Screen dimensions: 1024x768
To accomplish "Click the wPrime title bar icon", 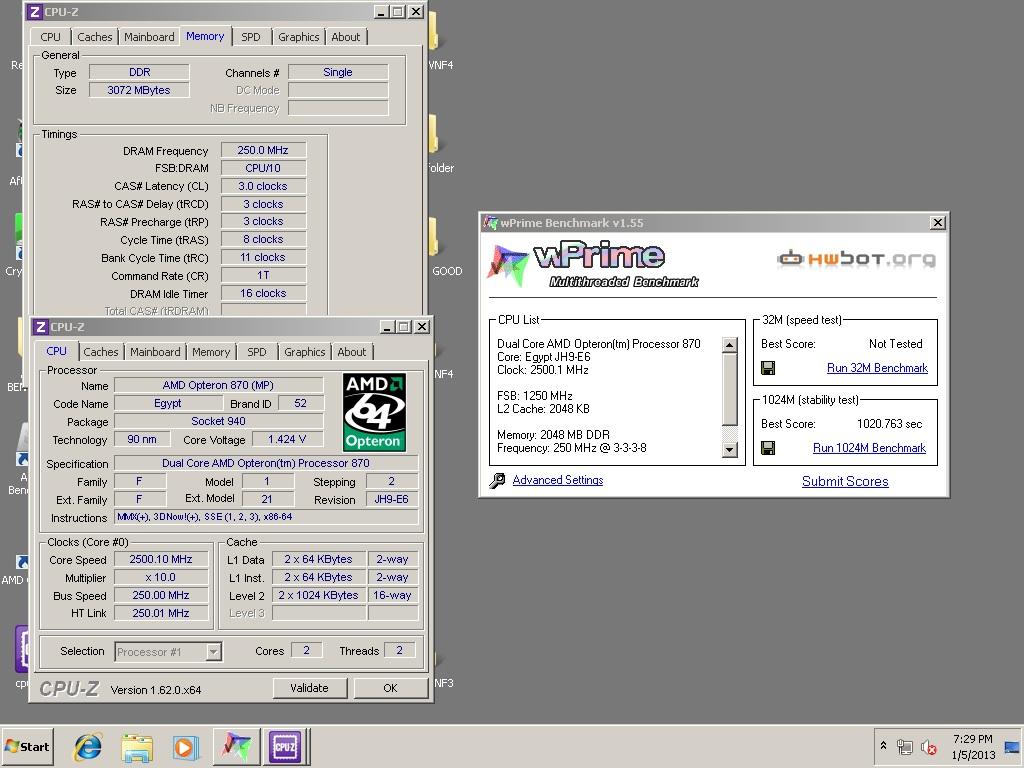I will click(x=490, y=223).
